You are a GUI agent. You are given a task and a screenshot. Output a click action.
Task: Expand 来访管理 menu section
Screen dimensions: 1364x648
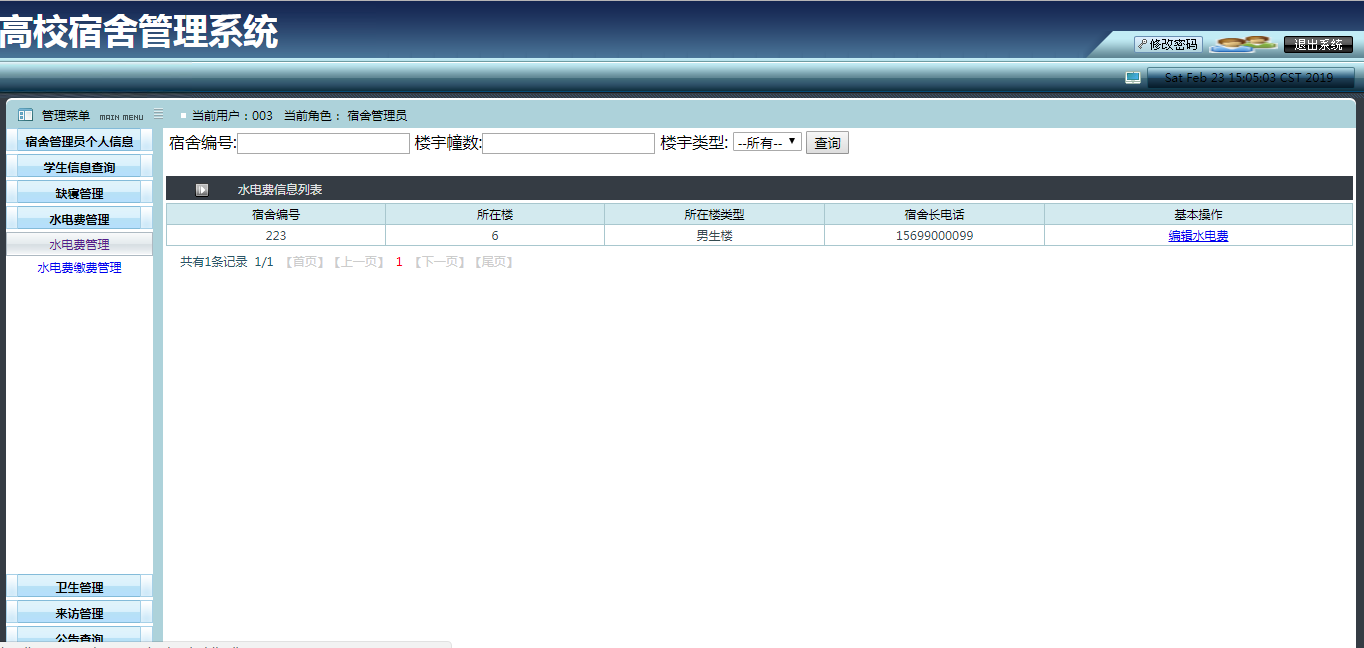(x=79, y=613)
